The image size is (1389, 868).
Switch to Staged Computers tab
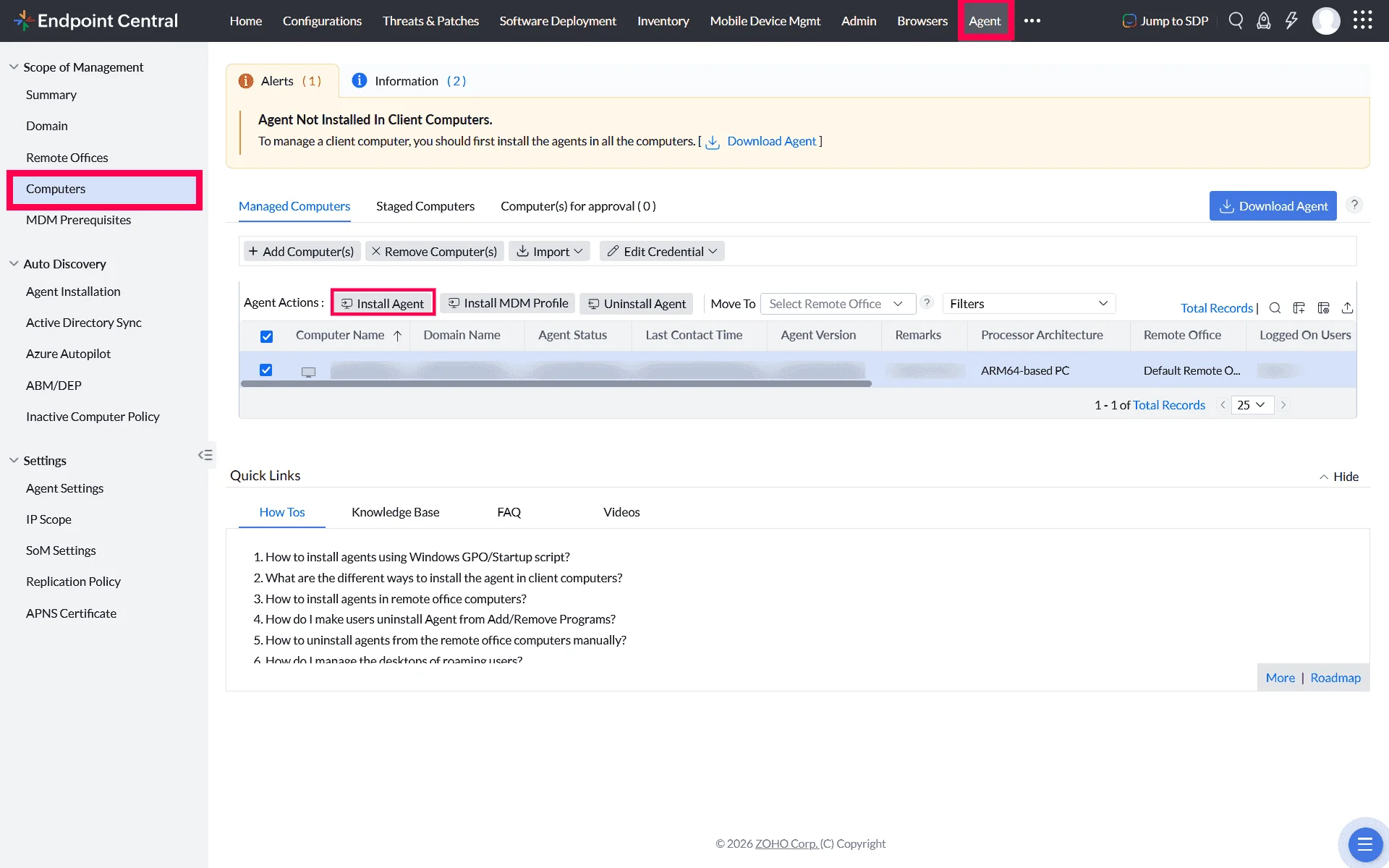pyautogui.click(x=425, y=206)
